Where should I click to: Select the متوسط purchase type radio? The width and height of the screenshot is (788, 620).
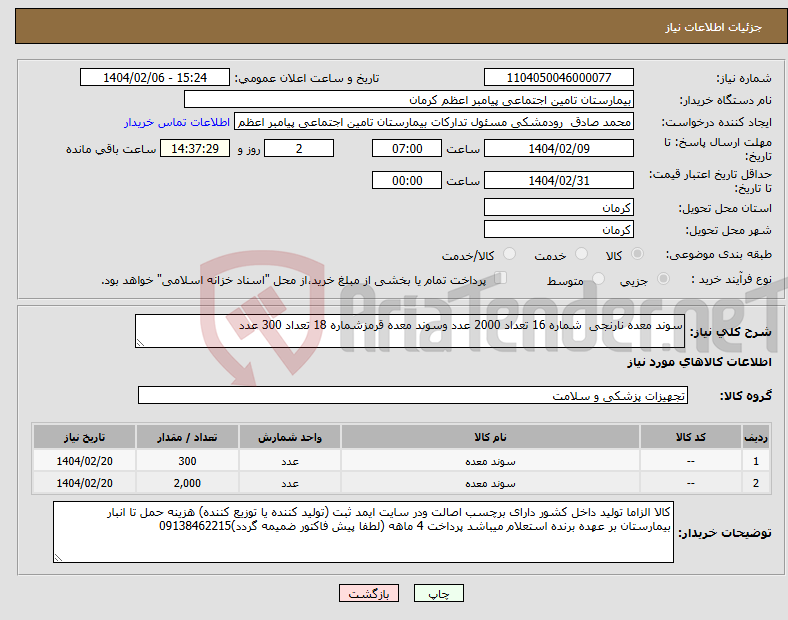tap(599, 278)
